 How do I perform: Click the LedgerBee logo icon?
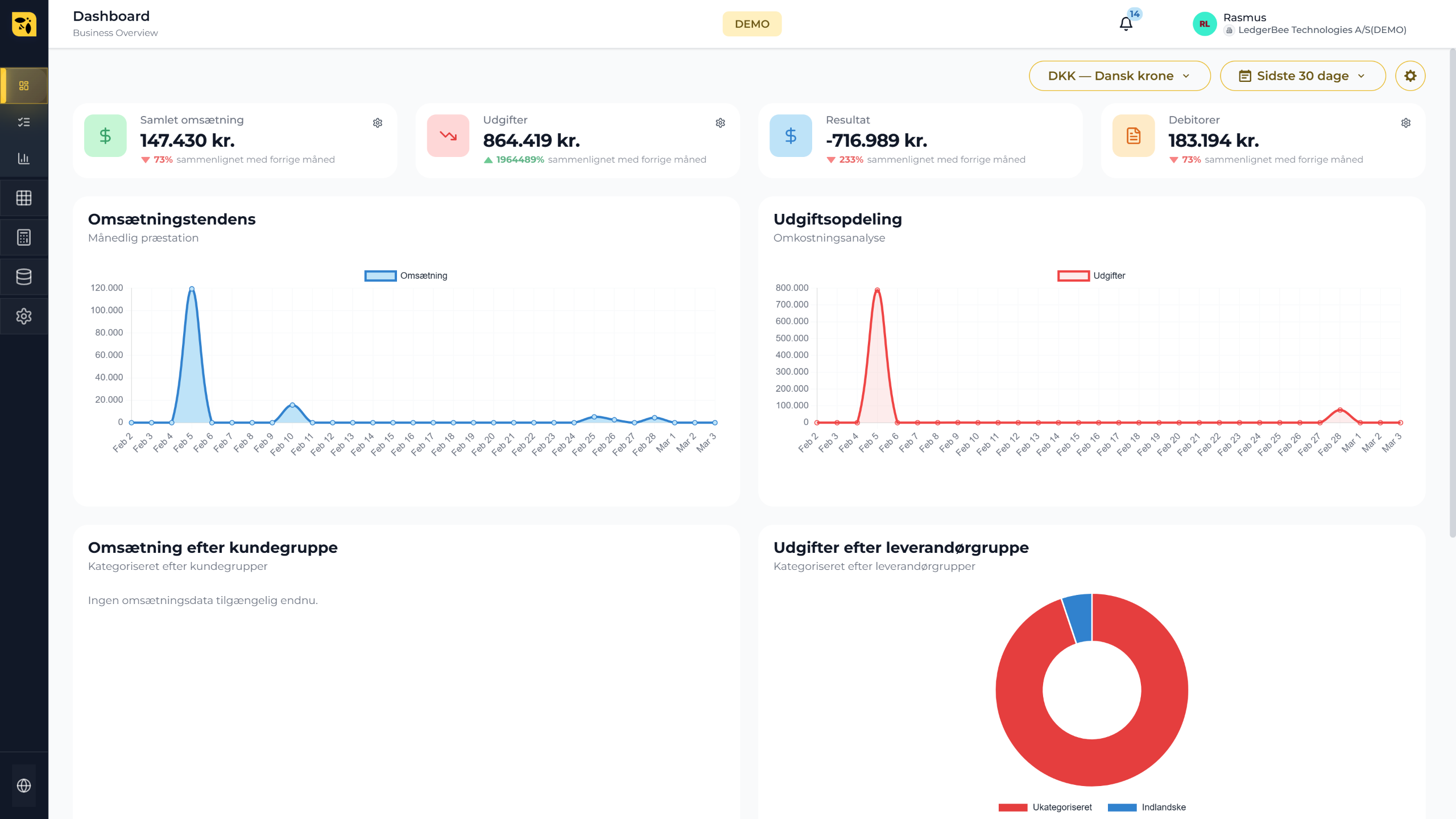coord(24,24)
